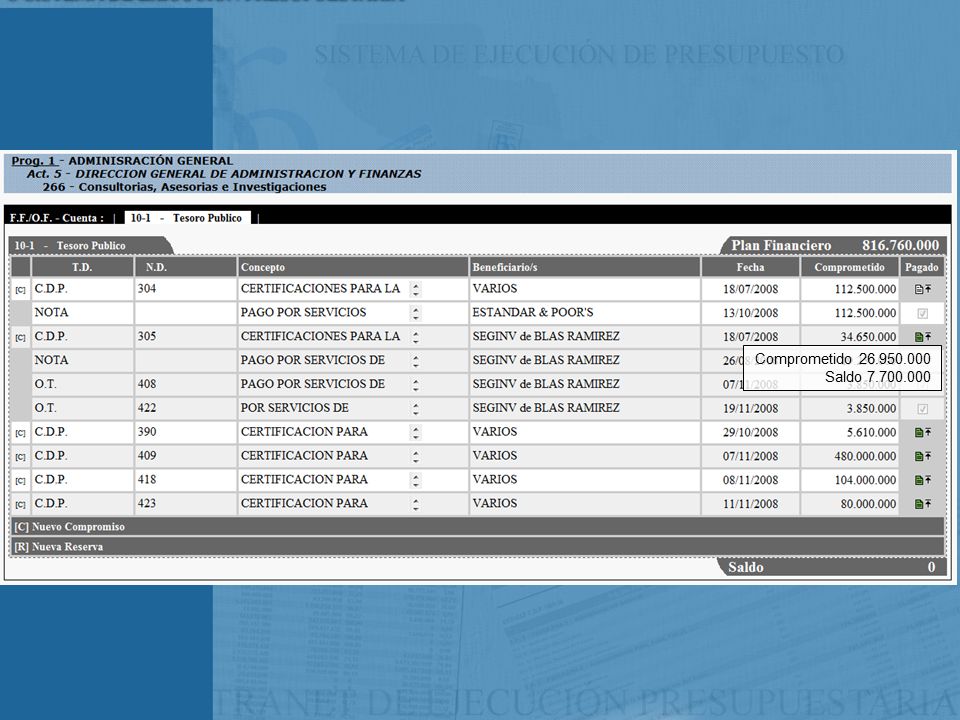Click the Beneficiario/s column header
Screen dimensions: 960x720
585,267
